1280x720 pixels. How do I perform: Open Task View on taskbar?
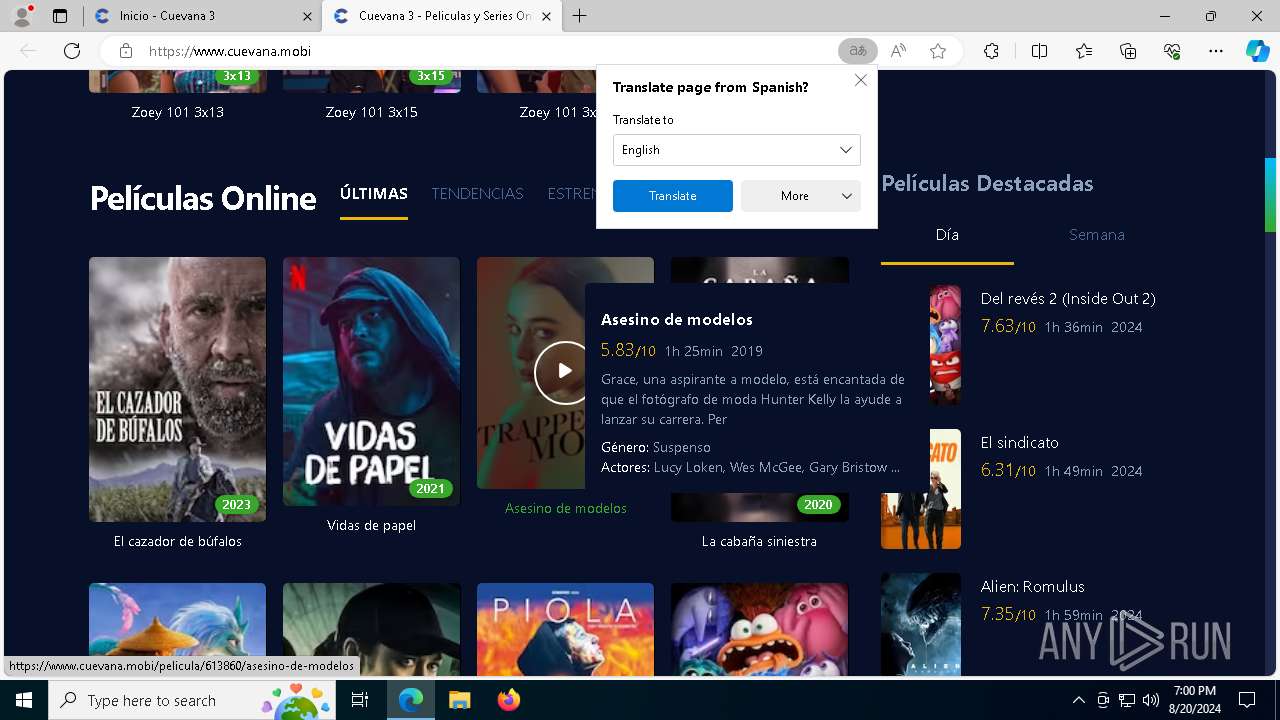(x=360, y=700)
